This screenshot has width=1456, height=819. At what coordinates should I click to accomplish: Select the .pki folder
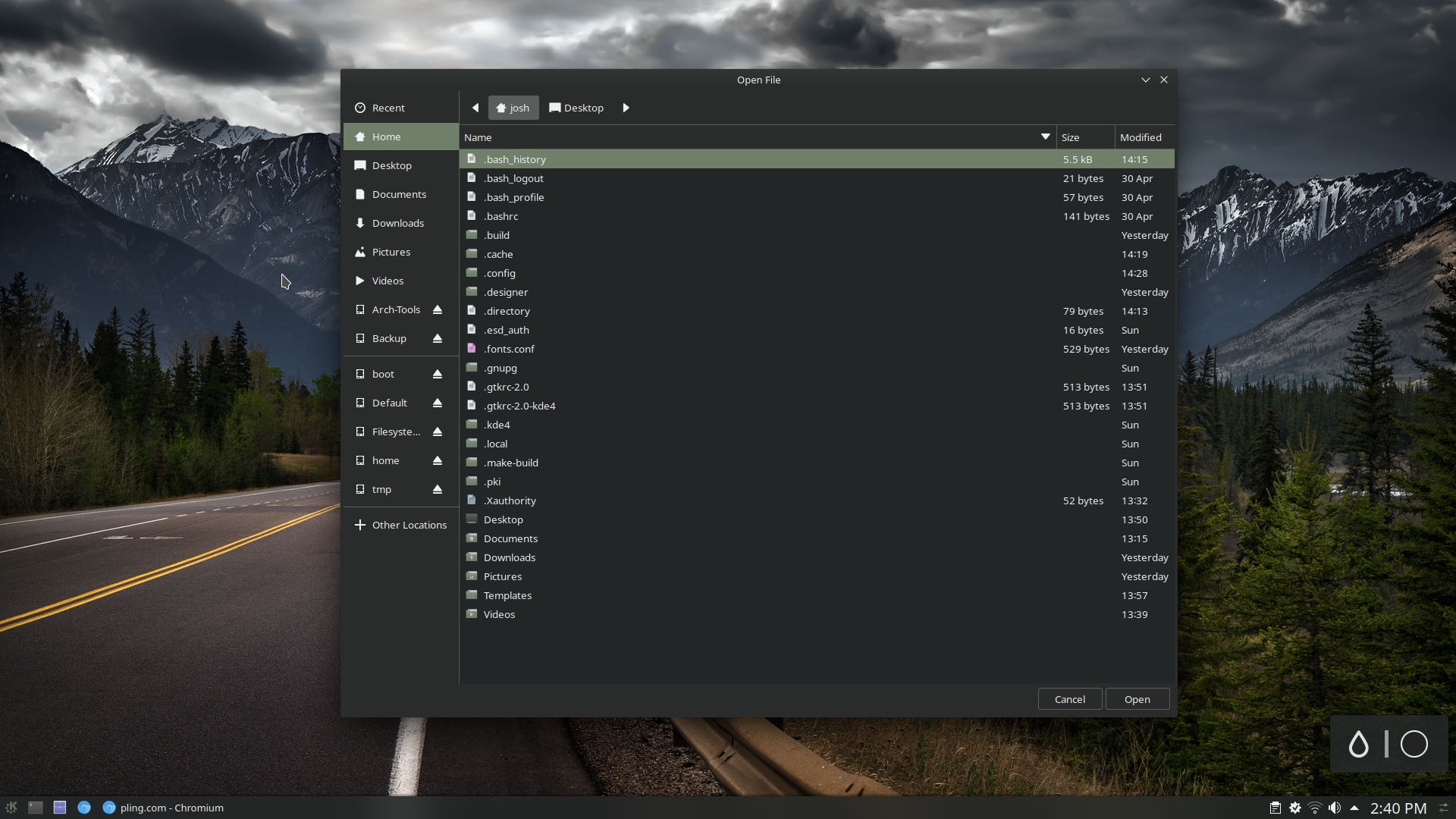817,482
